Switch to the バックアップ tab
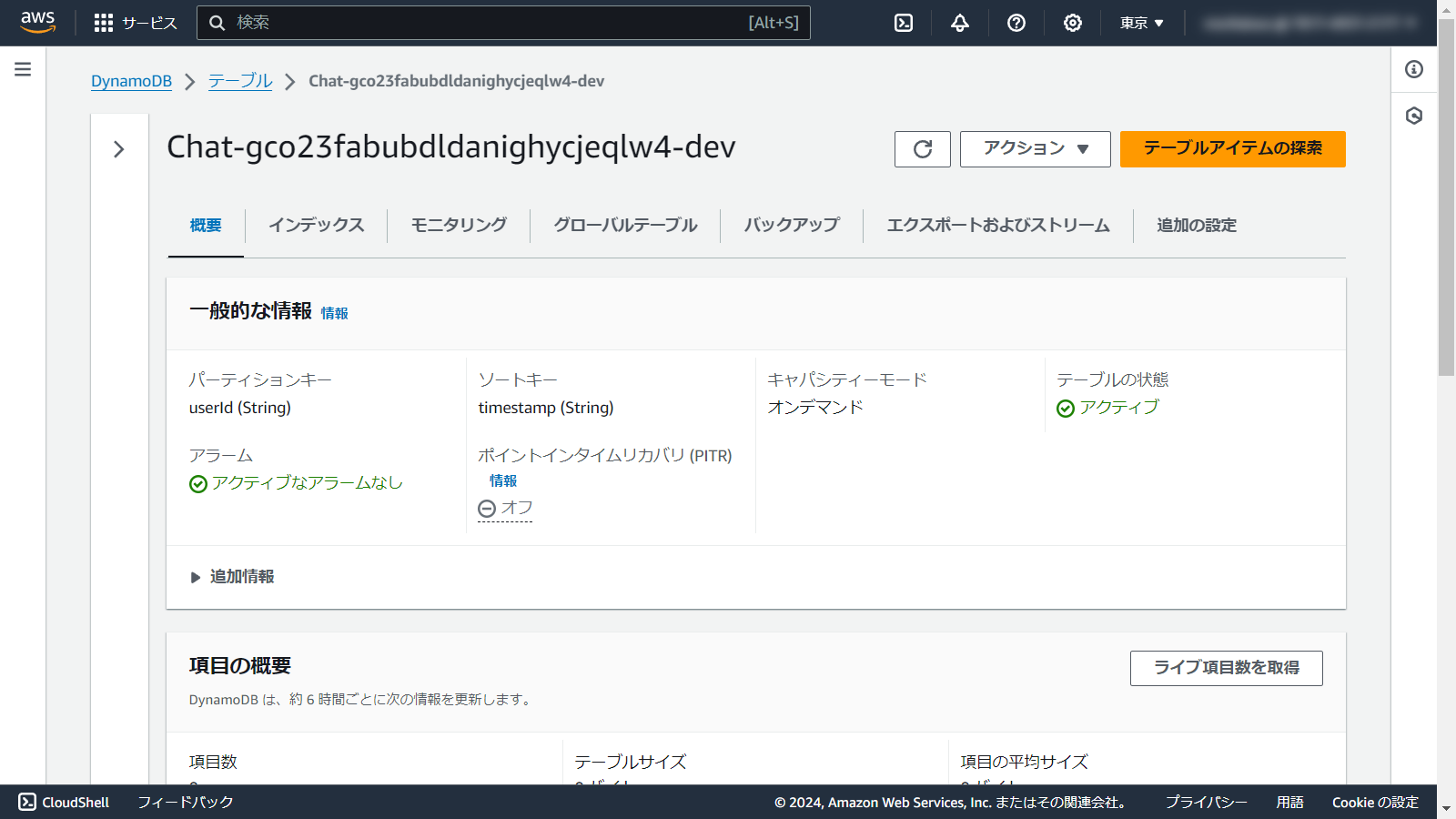 point(791,225)
